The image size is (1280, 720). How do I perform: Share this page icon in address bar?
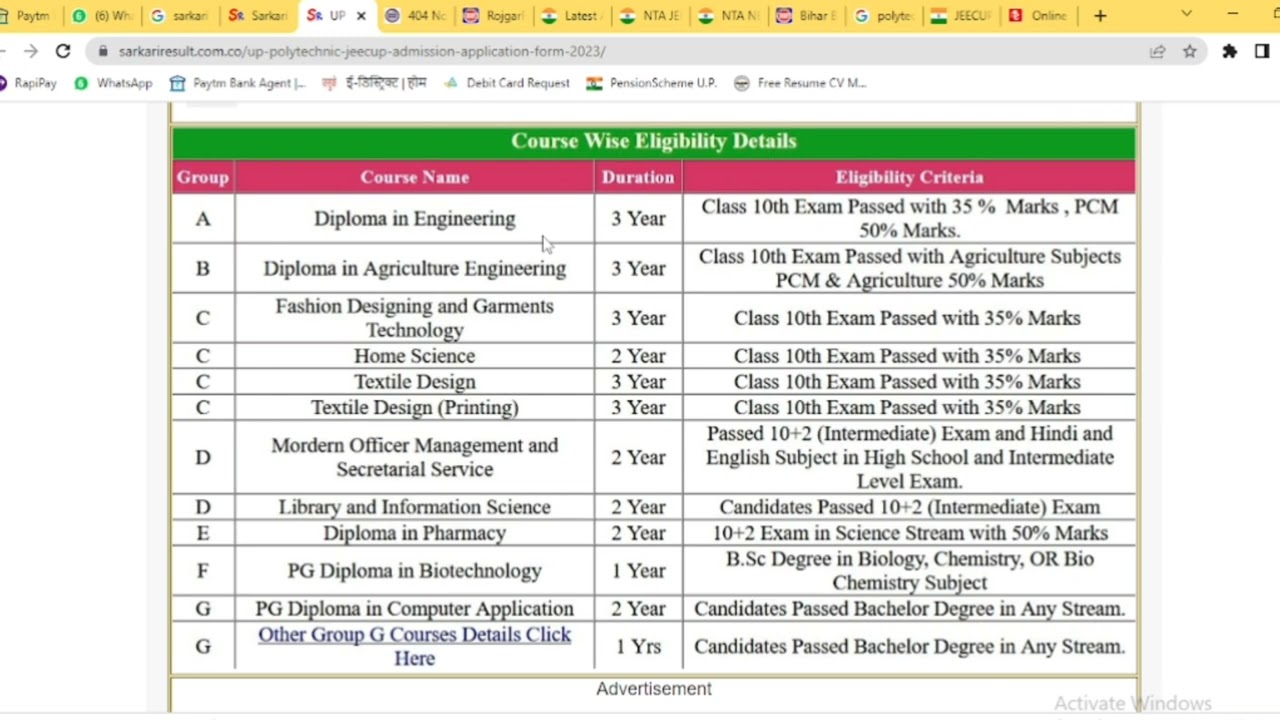coord(1158,51)
